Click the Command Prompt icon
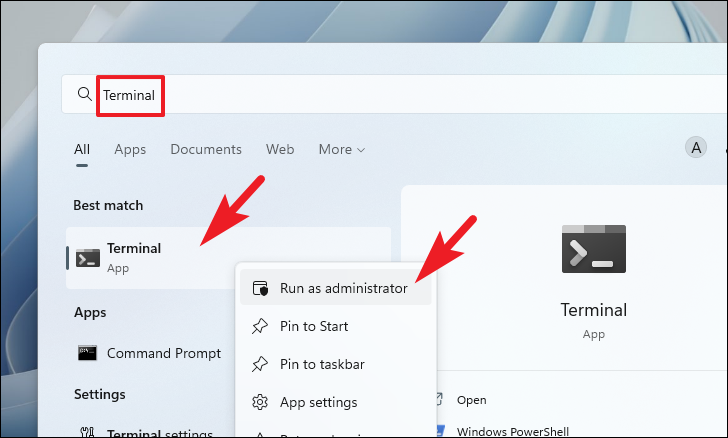 click(87, 353)
